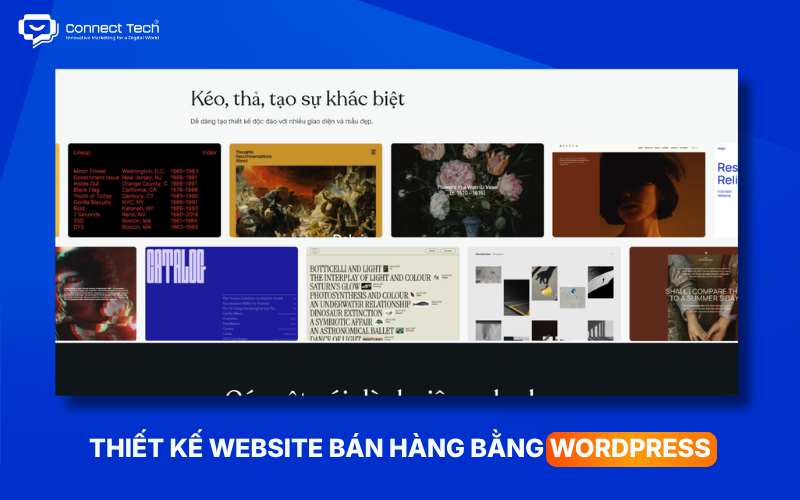This screenshot has width=800, height=500.
Task: Click the "Minor Threat" row in Lineup
Action: click(136, 171)
